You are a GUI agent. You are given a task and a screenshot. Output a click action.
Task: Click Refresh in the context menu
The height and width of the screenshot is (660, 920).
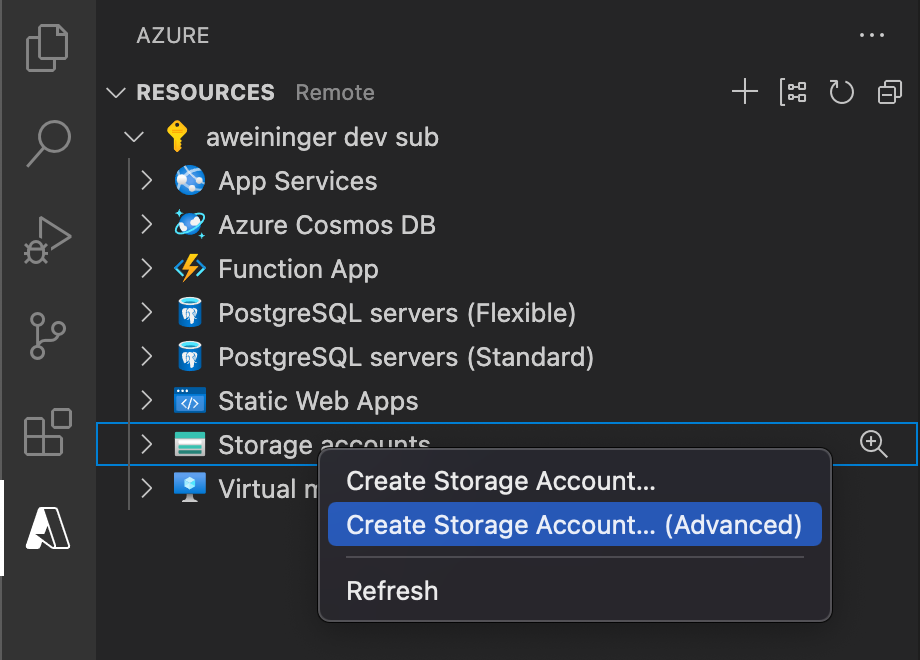tap(392, 591)
